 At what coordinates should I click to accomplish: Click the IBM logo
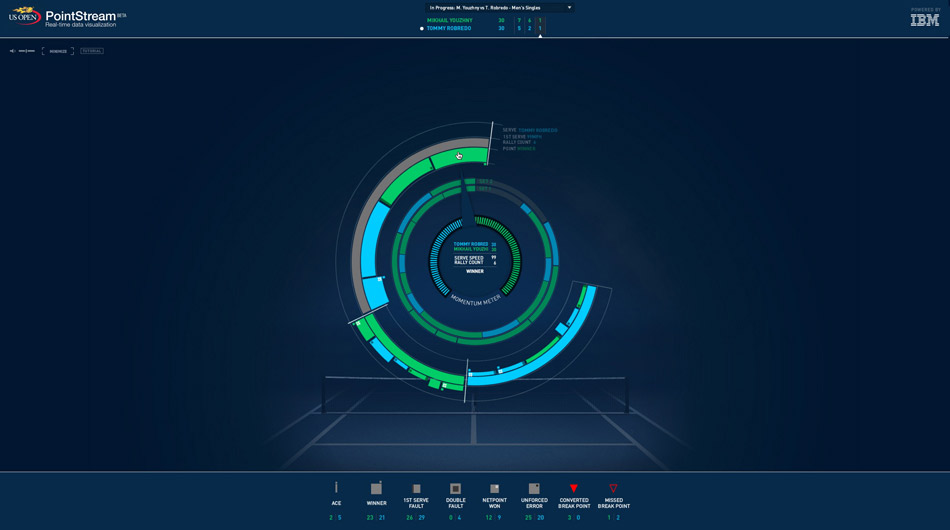coord(925,19)
